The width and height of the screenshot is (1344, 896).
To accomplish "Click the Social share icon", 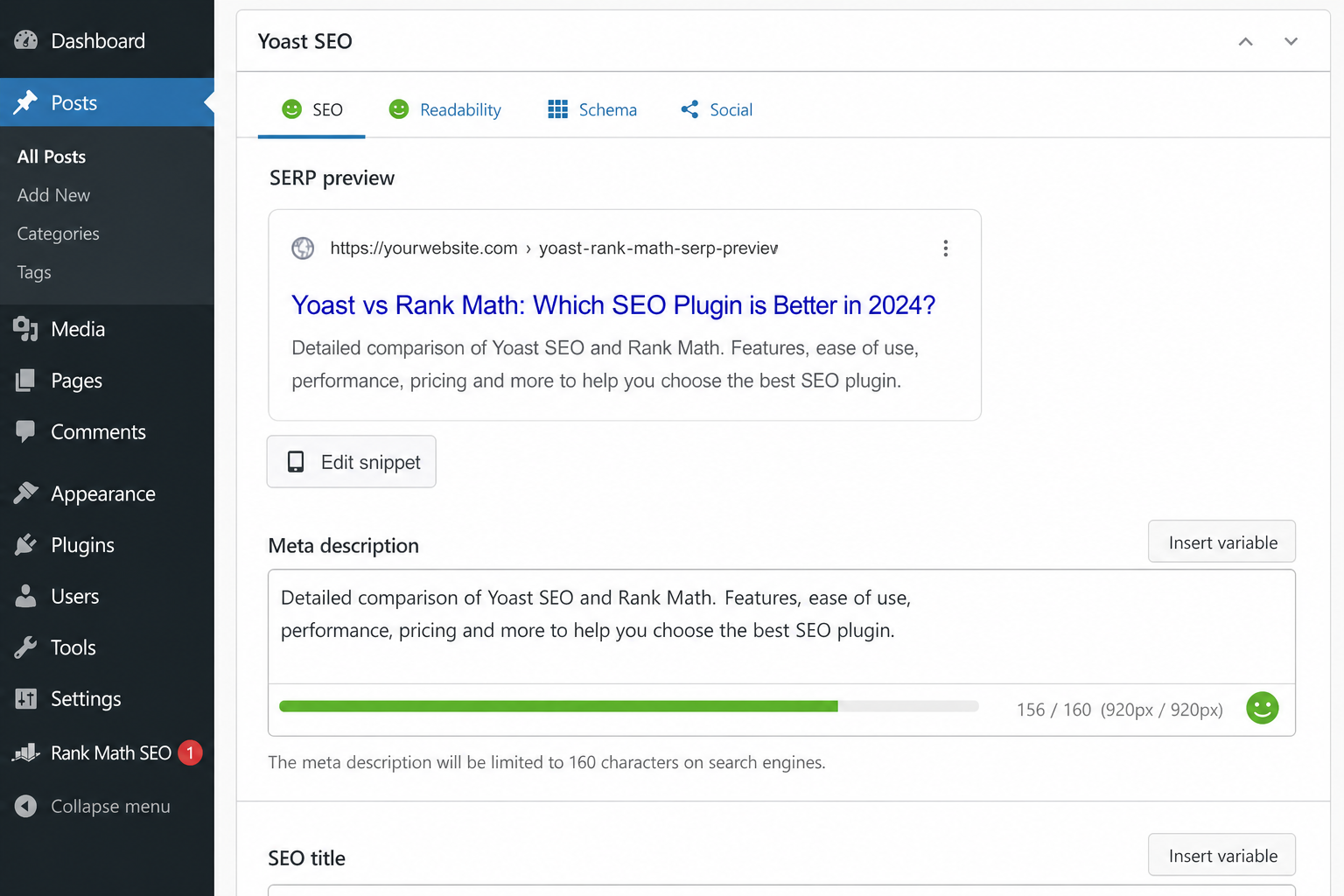I will tap(689, 109).
